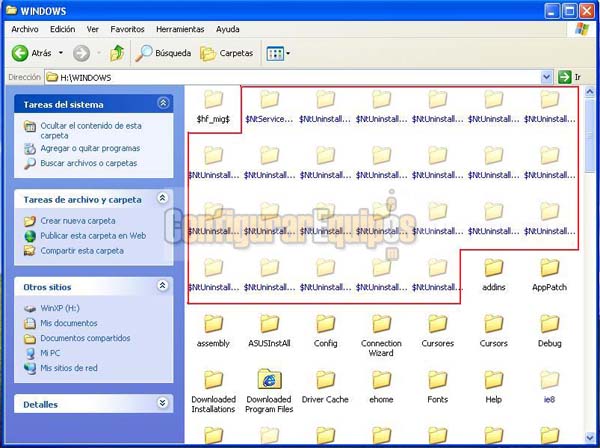Select the Fonts folder icon
This screenshot has width=600, height=448.
pyautogui.click(x=438, y=380)
